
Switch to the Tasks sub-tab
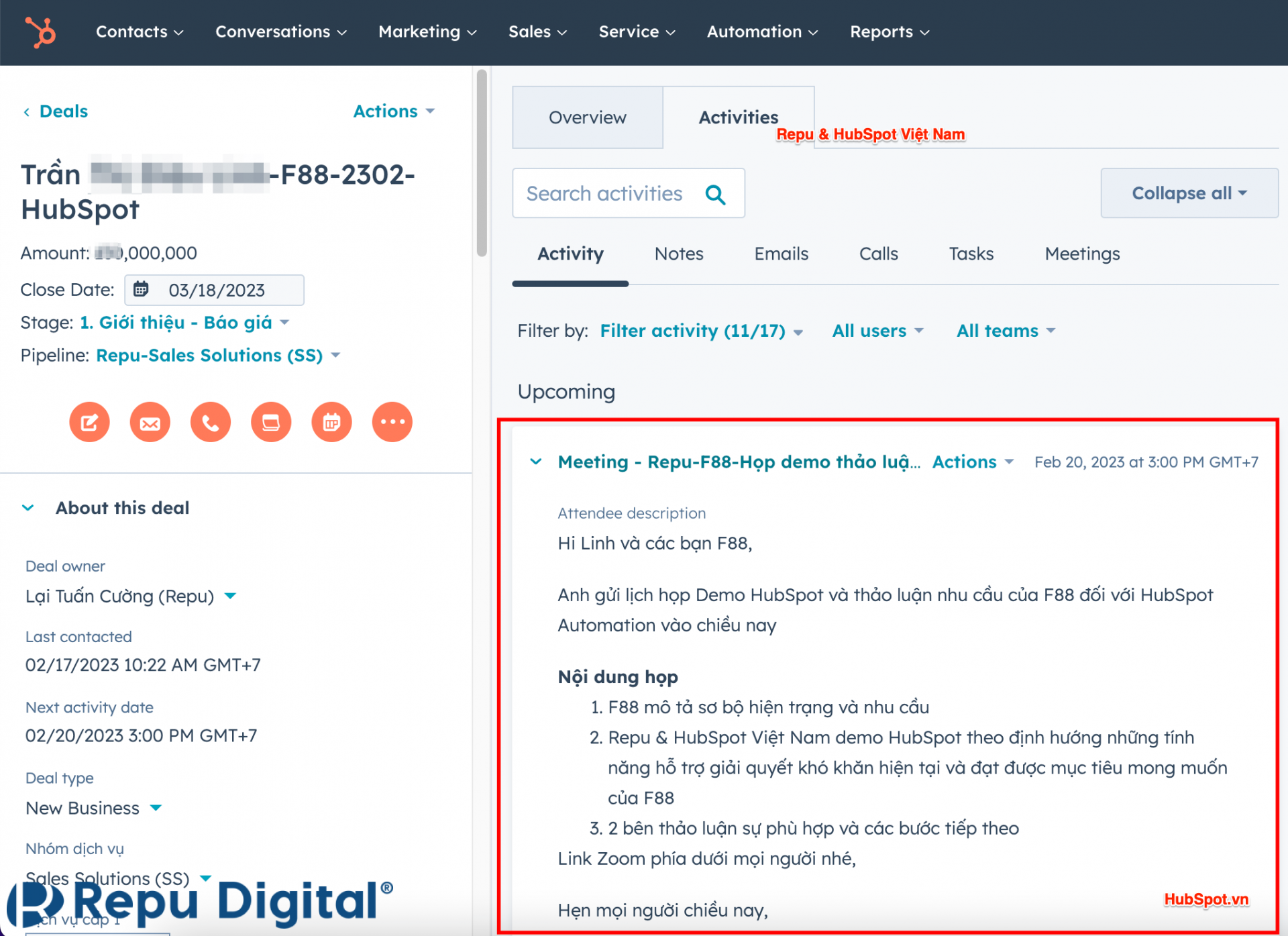coord(971,254)
